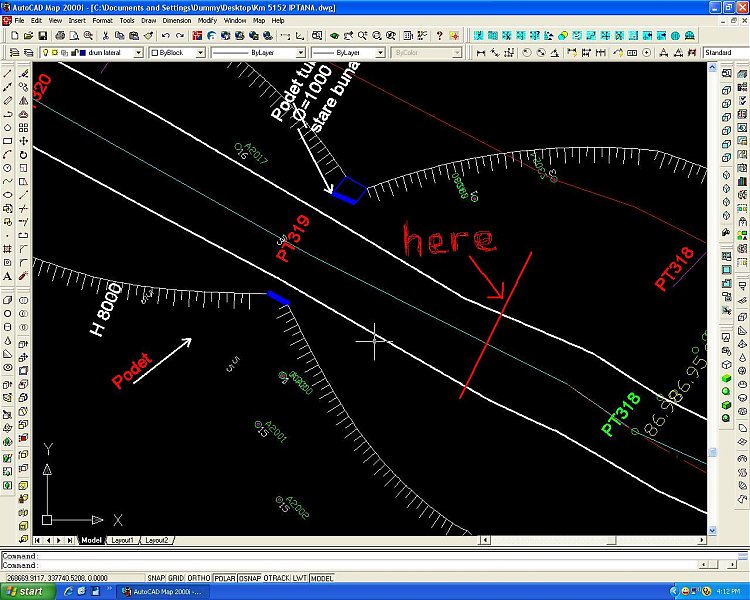This screenshot has height=600, width=750.
Task: Select the Line draw tool
Action: pyautogui.click(x=9, y=74)
